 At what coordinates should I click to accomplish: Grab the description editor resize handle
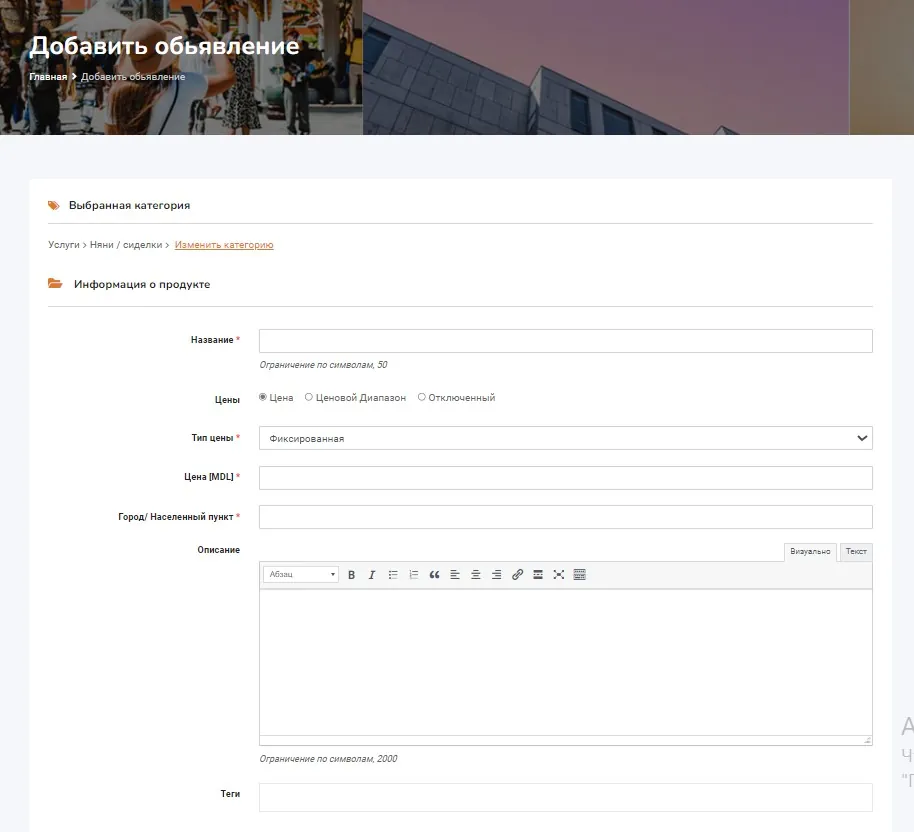[x=867, y=740]
